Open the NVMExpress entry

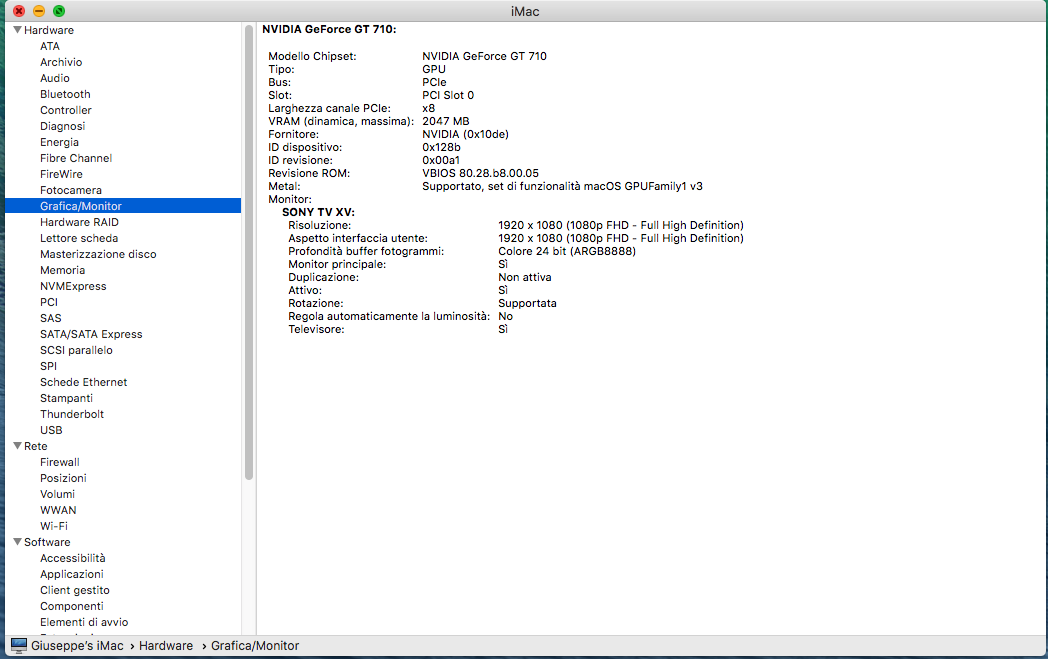(73, 286)
